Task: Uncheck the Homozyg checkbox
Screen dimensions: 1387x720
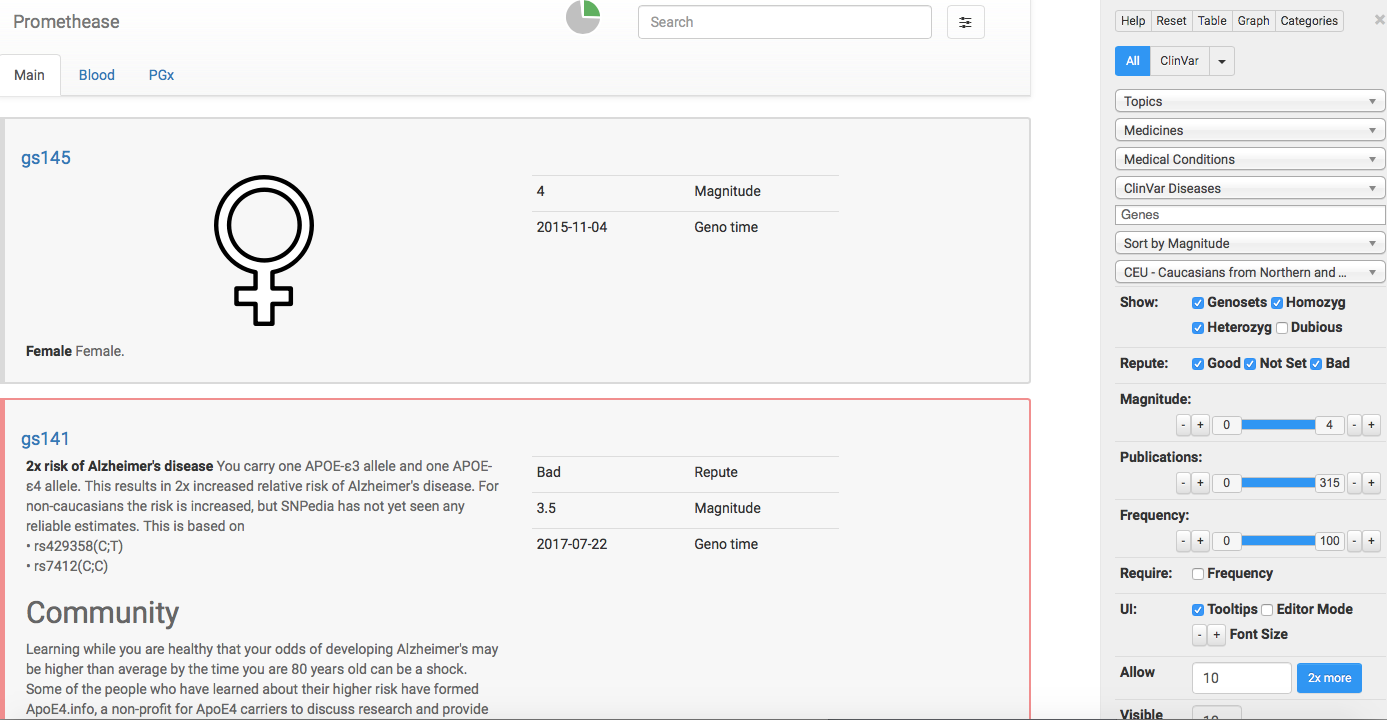Action: 1277,303
